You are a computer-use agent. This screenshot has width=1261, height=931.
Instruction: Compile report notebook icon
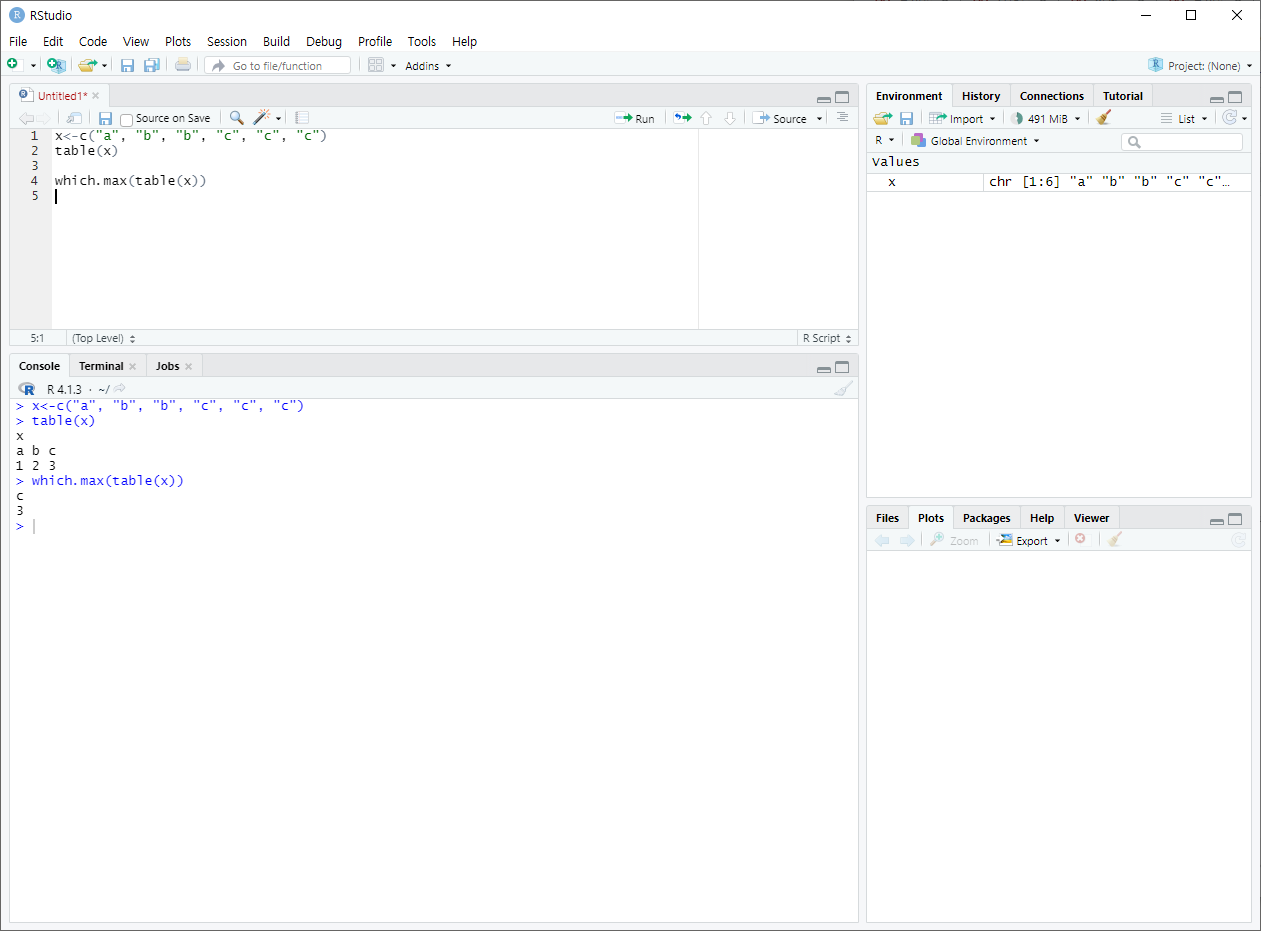[302, 118]
